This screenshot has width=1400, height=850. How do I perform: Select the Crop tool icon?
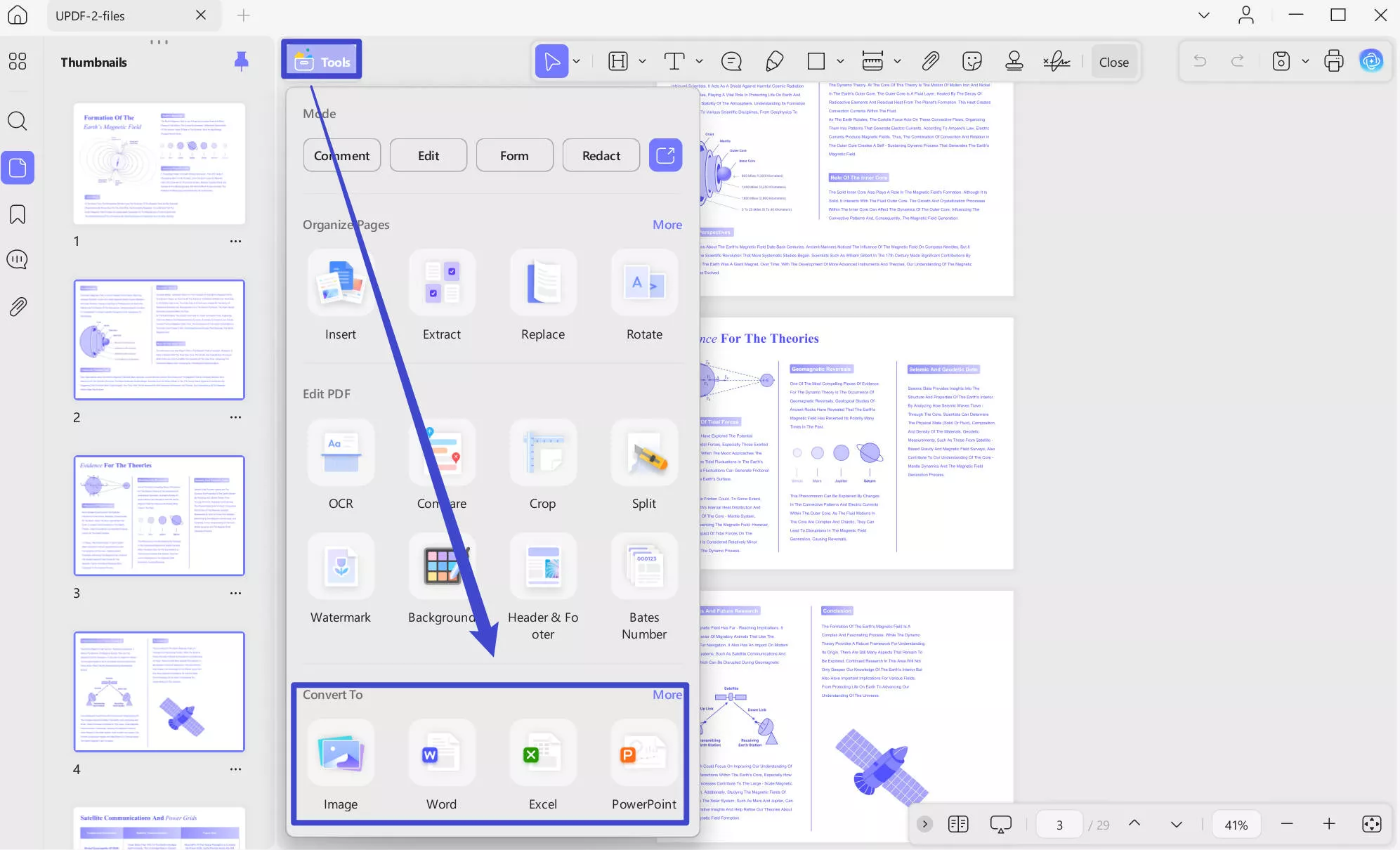click(x=542, y=452)
